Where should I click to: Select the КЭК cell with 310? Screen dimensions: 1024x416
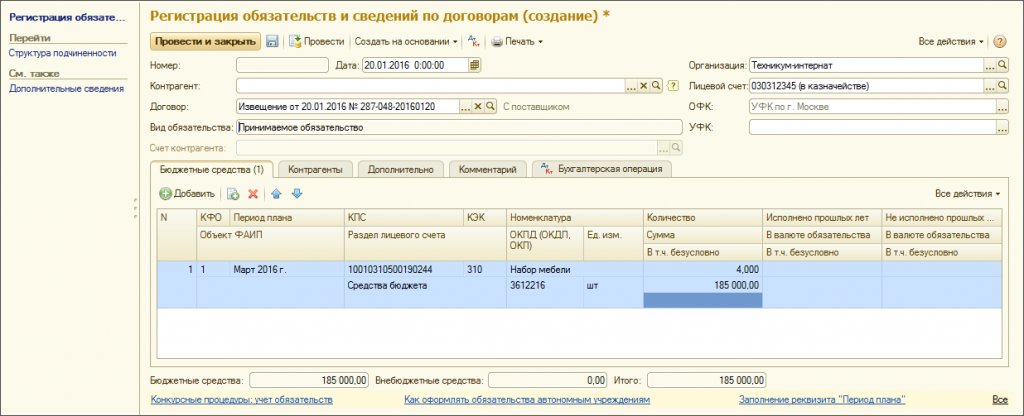click(x=485, y=269)
